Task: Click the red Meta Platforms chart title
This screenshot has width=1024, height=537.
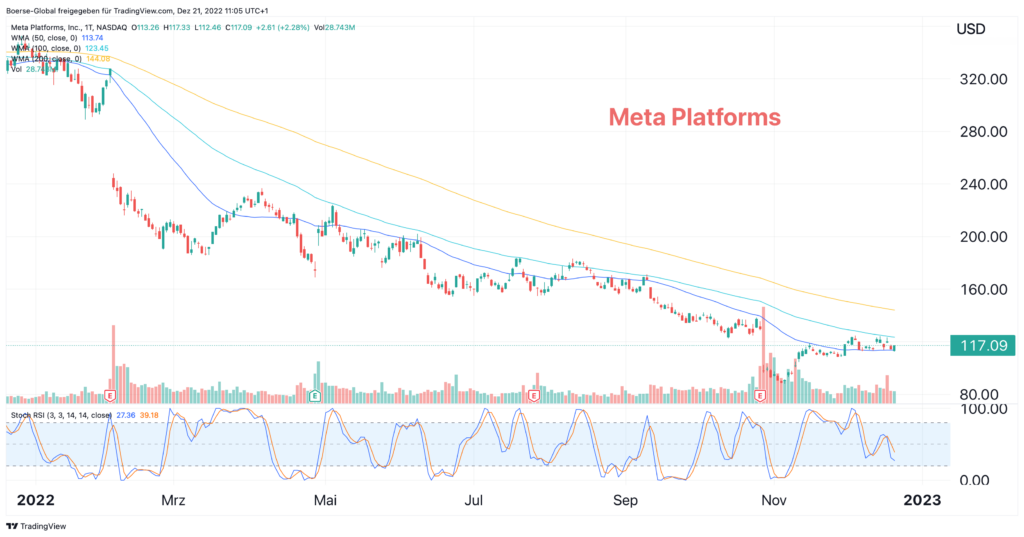Action: [695, 117]
